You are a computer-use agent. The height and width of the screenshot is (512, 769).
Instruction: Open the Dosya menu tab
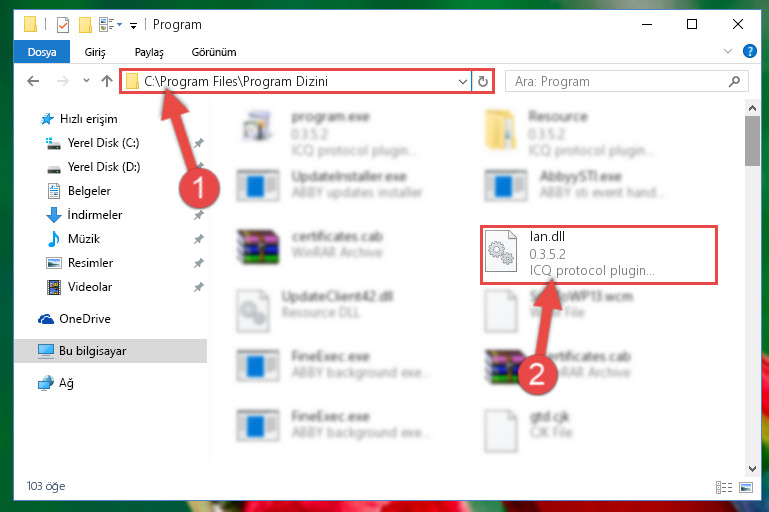coord(42,52)
